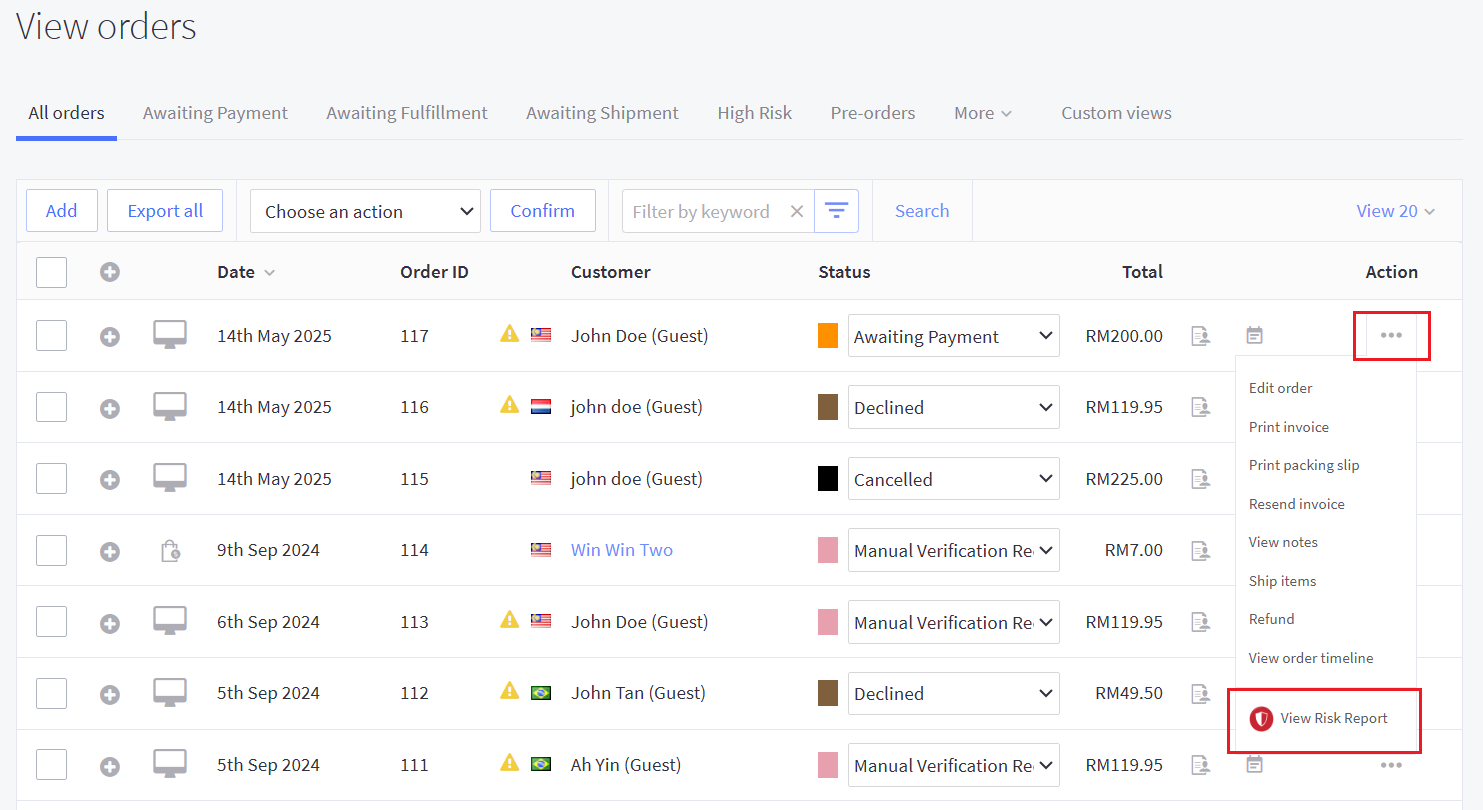Open customer details icon for order 114
The width and height of the screenshot is (1483, 810).
click(x=1201, y=550)
